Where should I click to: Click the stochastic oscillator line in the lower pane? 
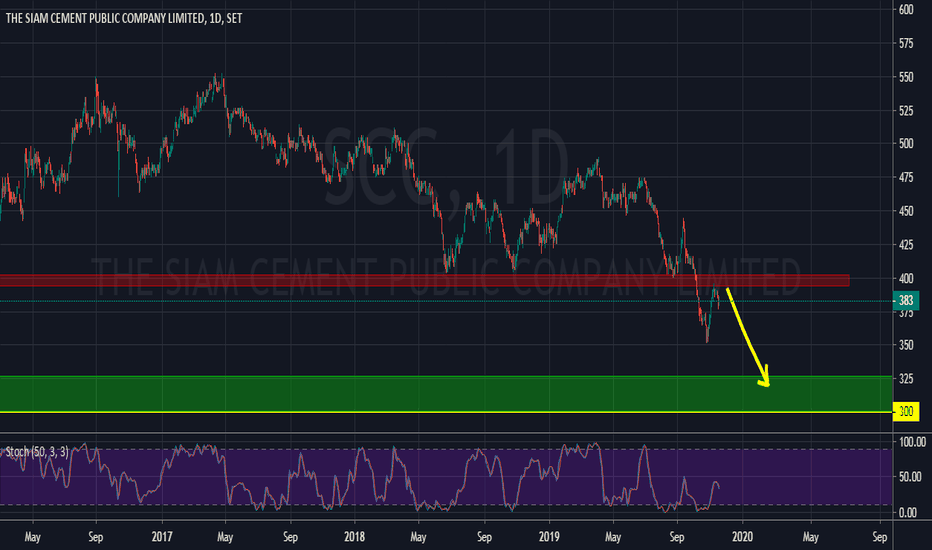tap(360, 479)
